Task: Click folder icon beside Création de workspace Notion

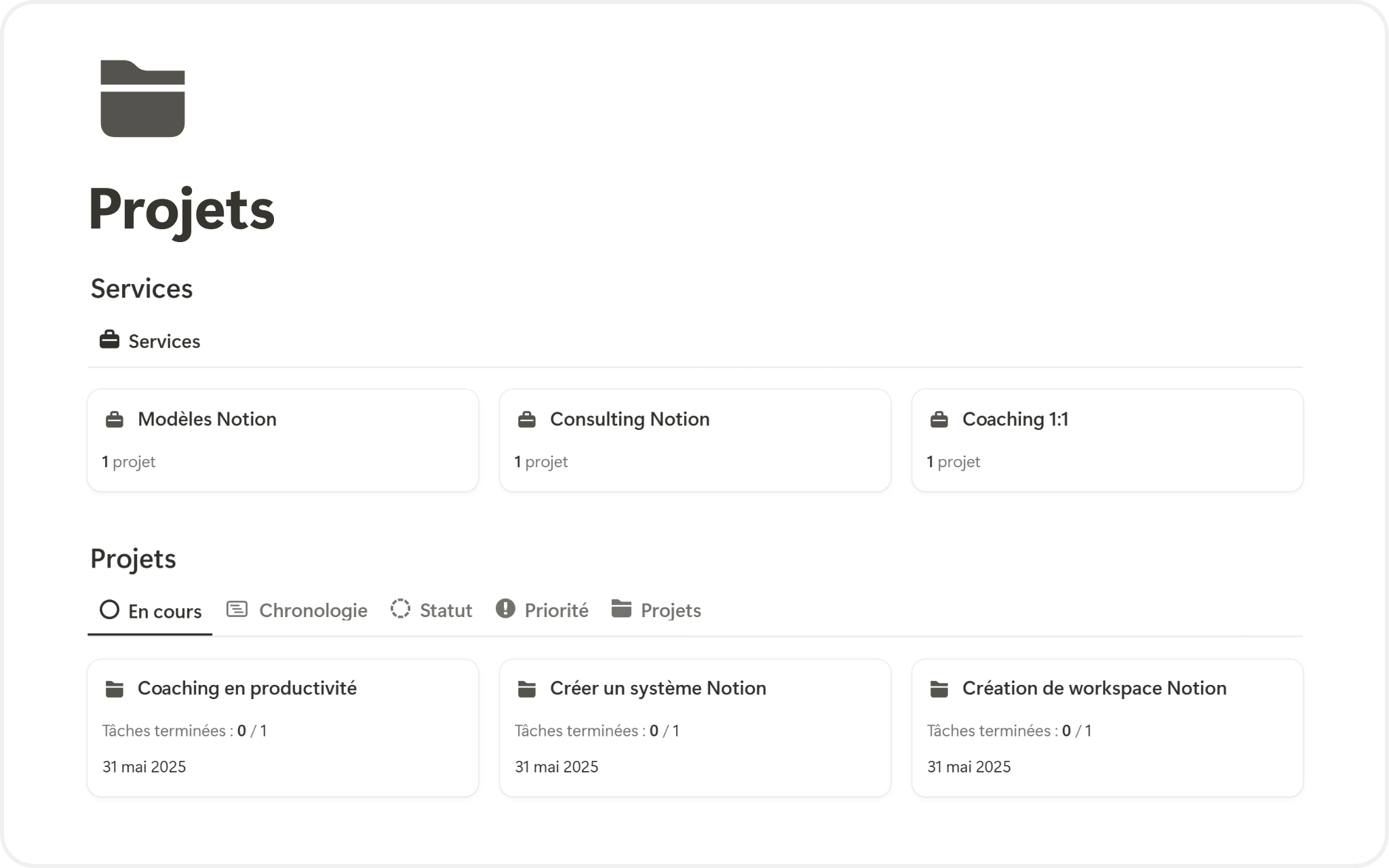Action: click(x=939, y=689)
